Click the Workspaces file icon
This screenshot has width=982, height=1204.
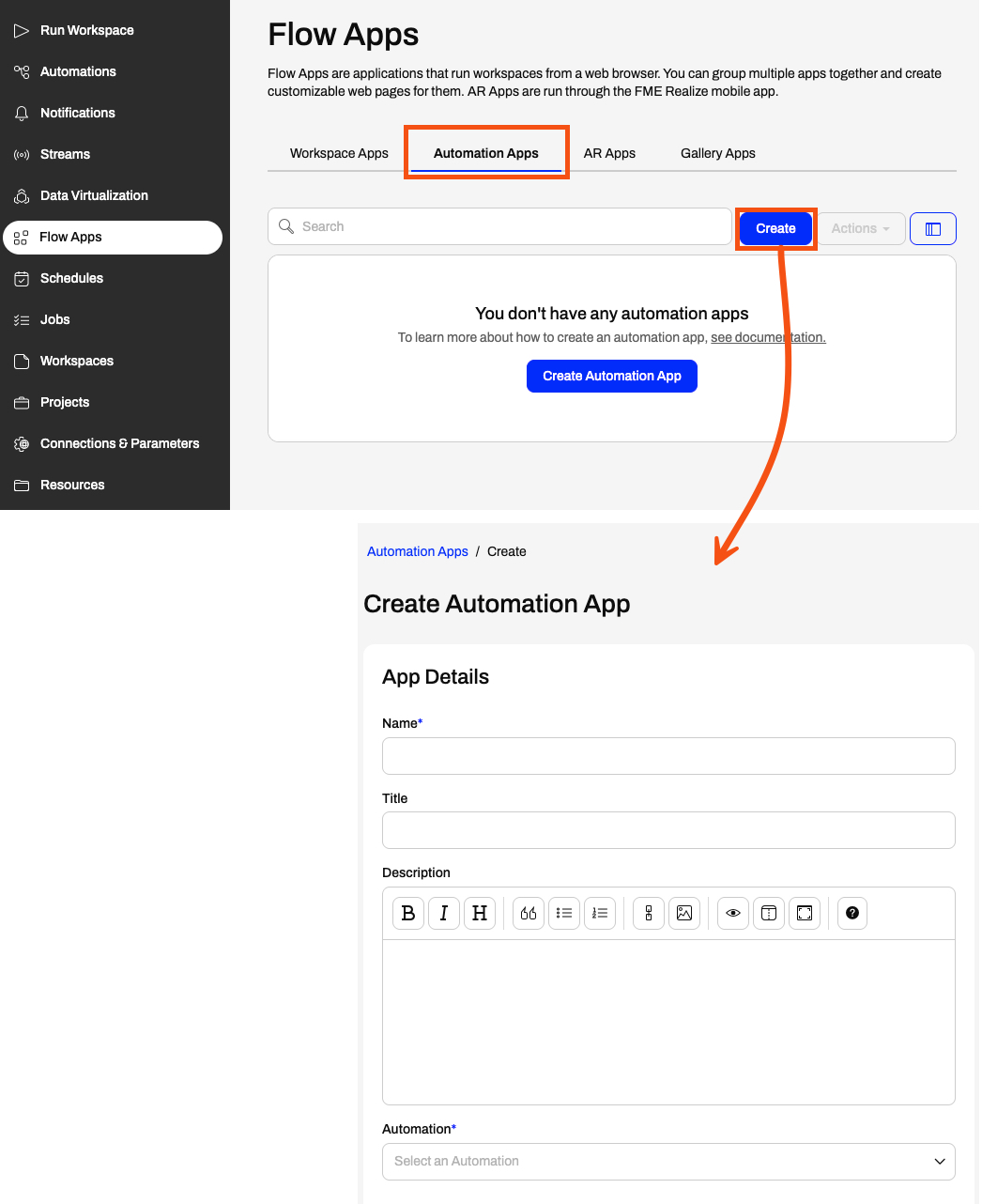pos(22,361)
